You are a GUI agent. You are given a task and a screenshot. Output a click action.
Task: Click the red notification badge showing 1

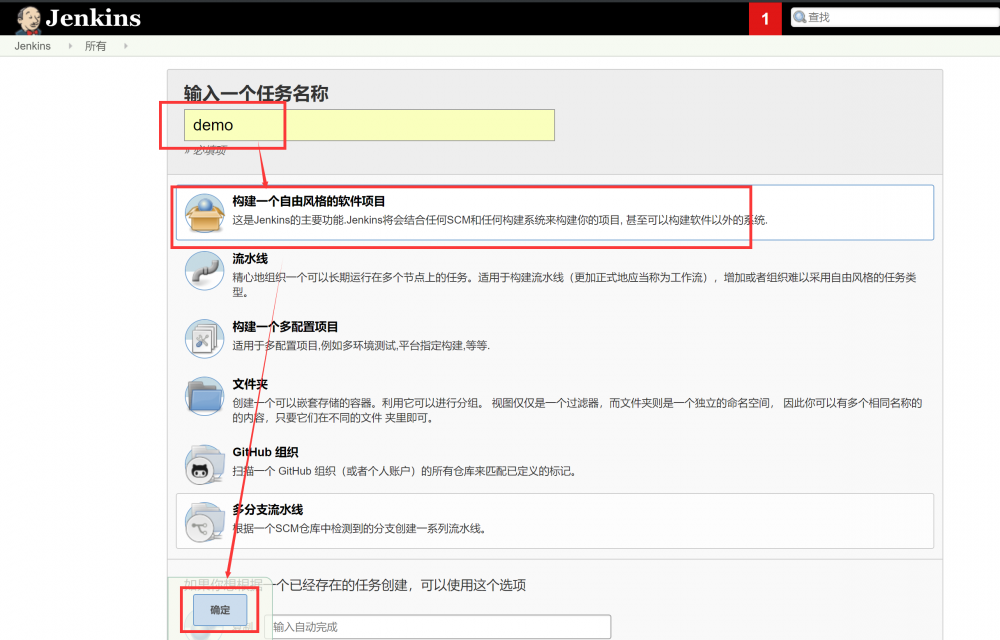coord(765,18)
